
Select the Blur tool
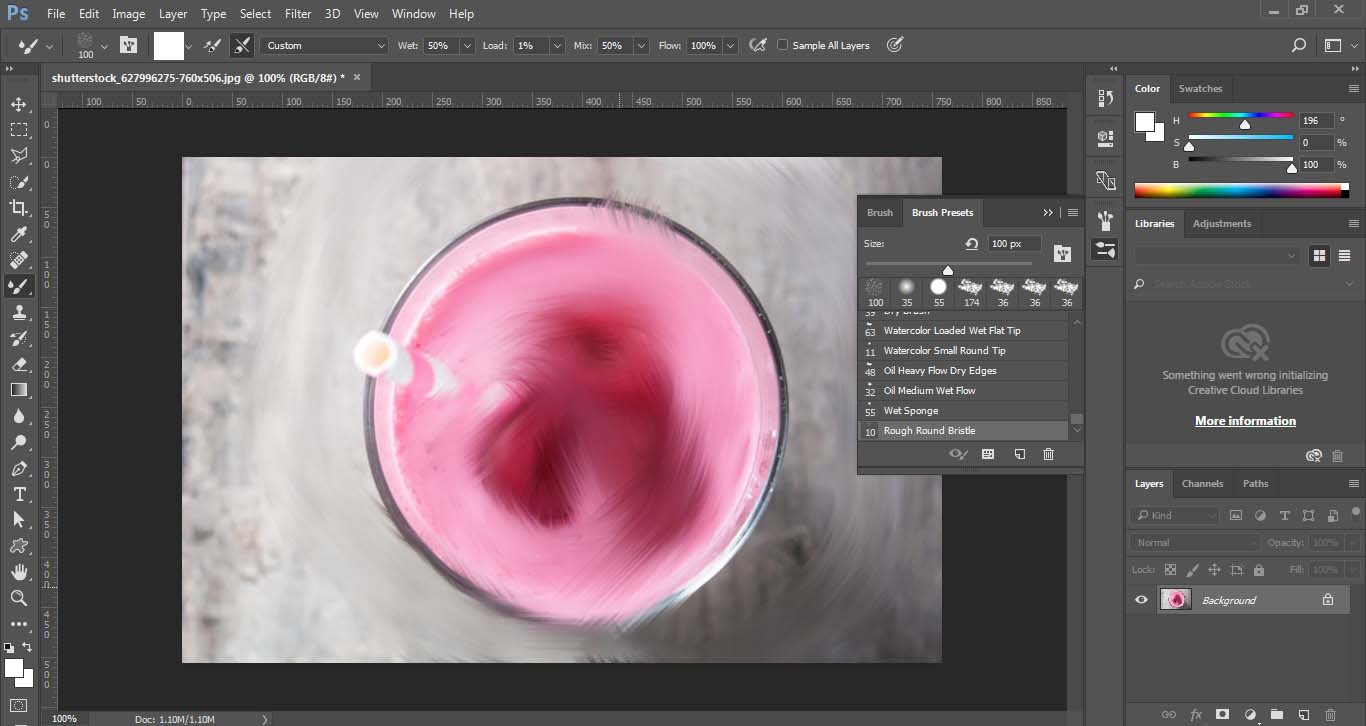tap(18, 416)
